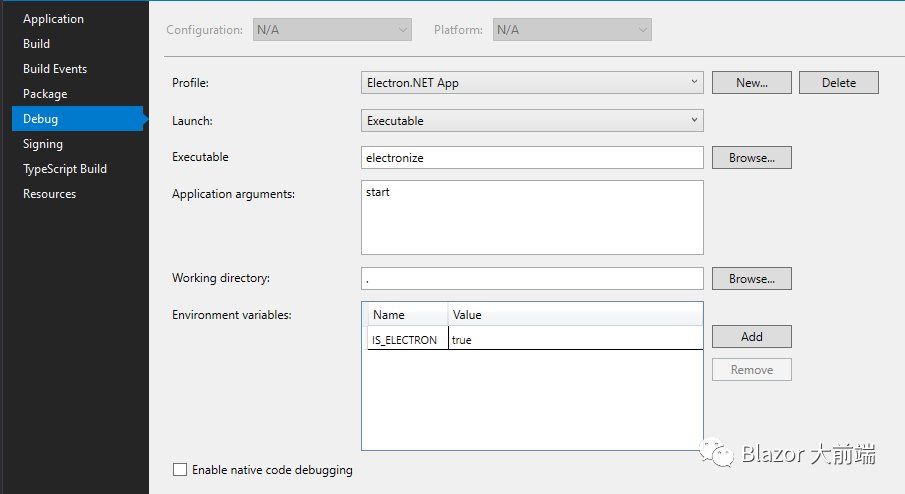Browse for the executable file
The image size is (905, 494).
tap(751, 158)
